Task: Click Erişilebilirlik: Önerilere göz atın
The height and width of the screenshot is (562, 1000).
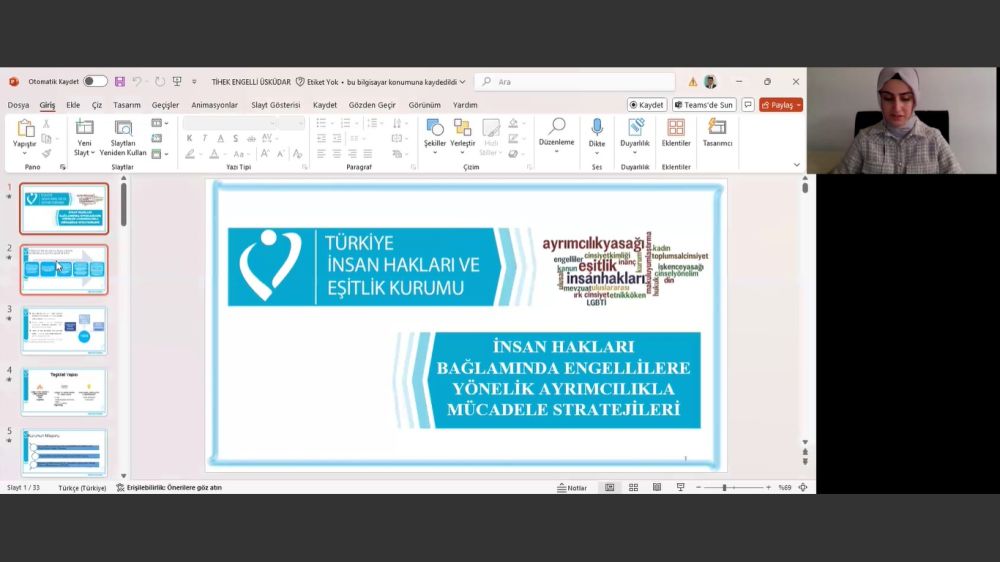Action: point(169,487)
